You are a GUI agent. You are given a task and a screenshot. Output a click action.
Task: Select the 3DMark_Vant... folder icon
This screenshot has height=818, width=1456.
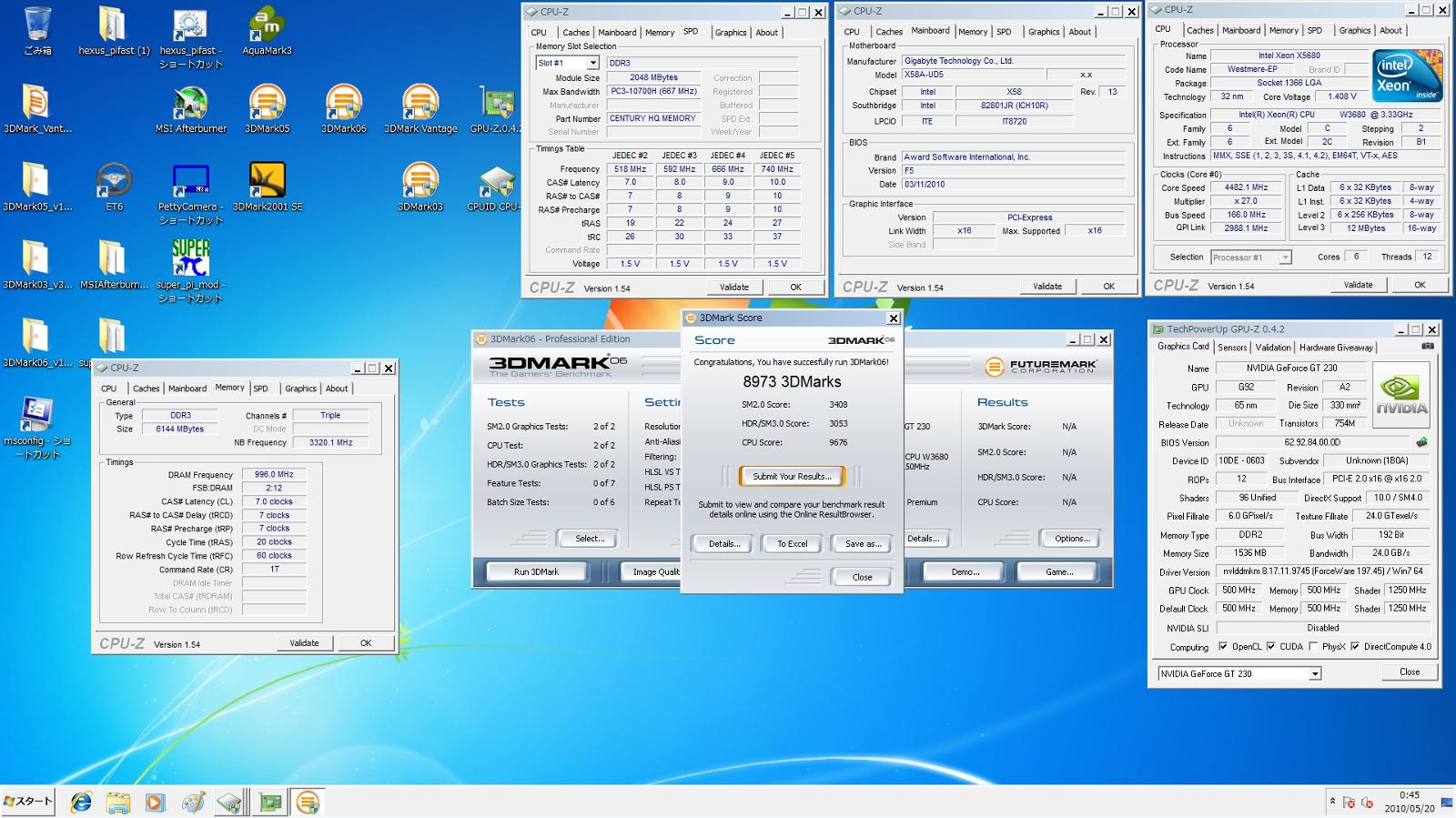coord(37,109)
